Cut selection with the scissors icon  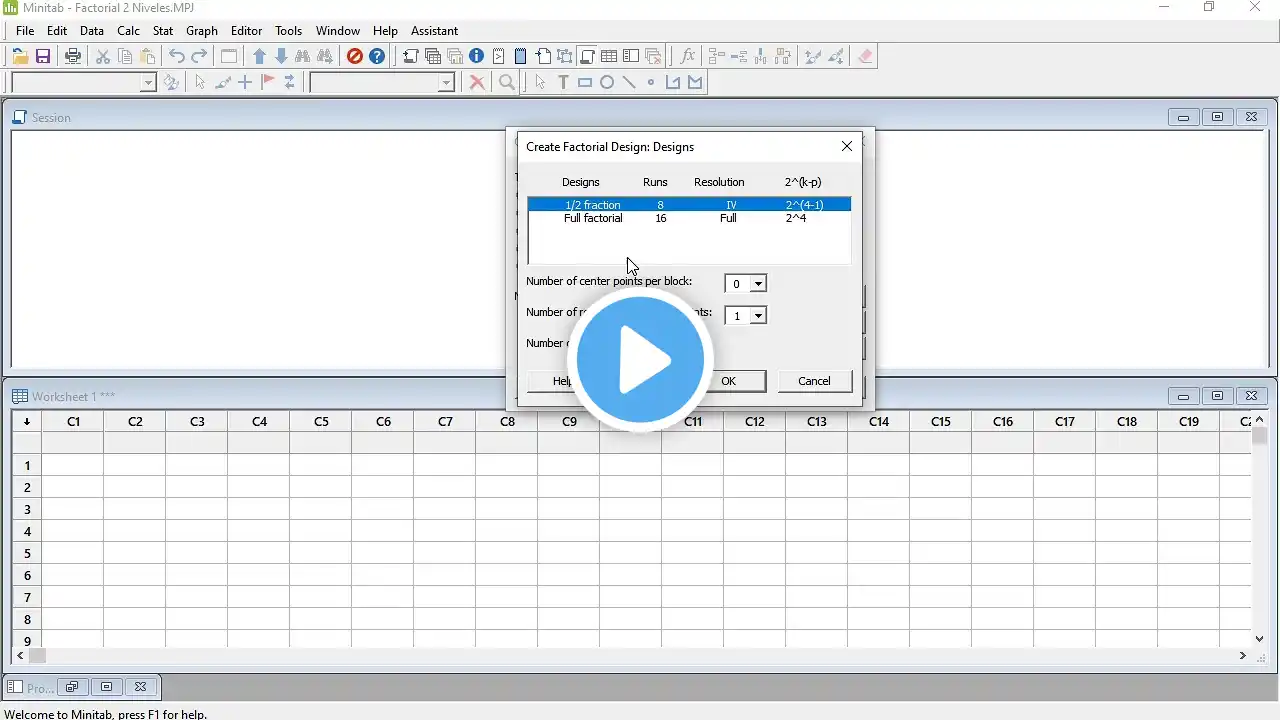[103, 57]
